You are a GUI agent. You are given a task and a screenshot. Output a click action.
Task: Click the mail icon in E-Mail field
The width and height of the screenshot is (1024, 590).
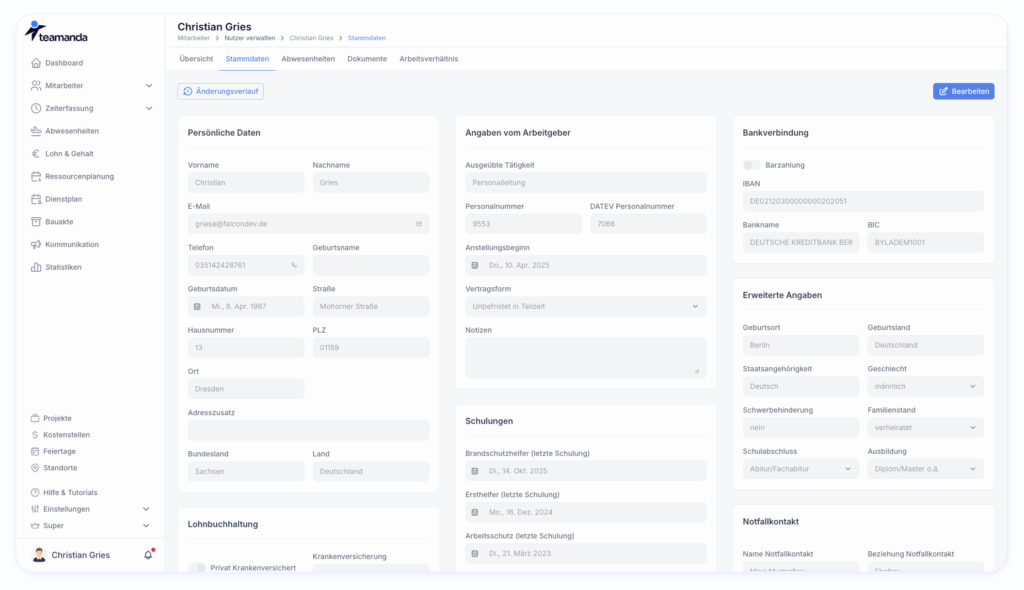(x=419, y=224)
